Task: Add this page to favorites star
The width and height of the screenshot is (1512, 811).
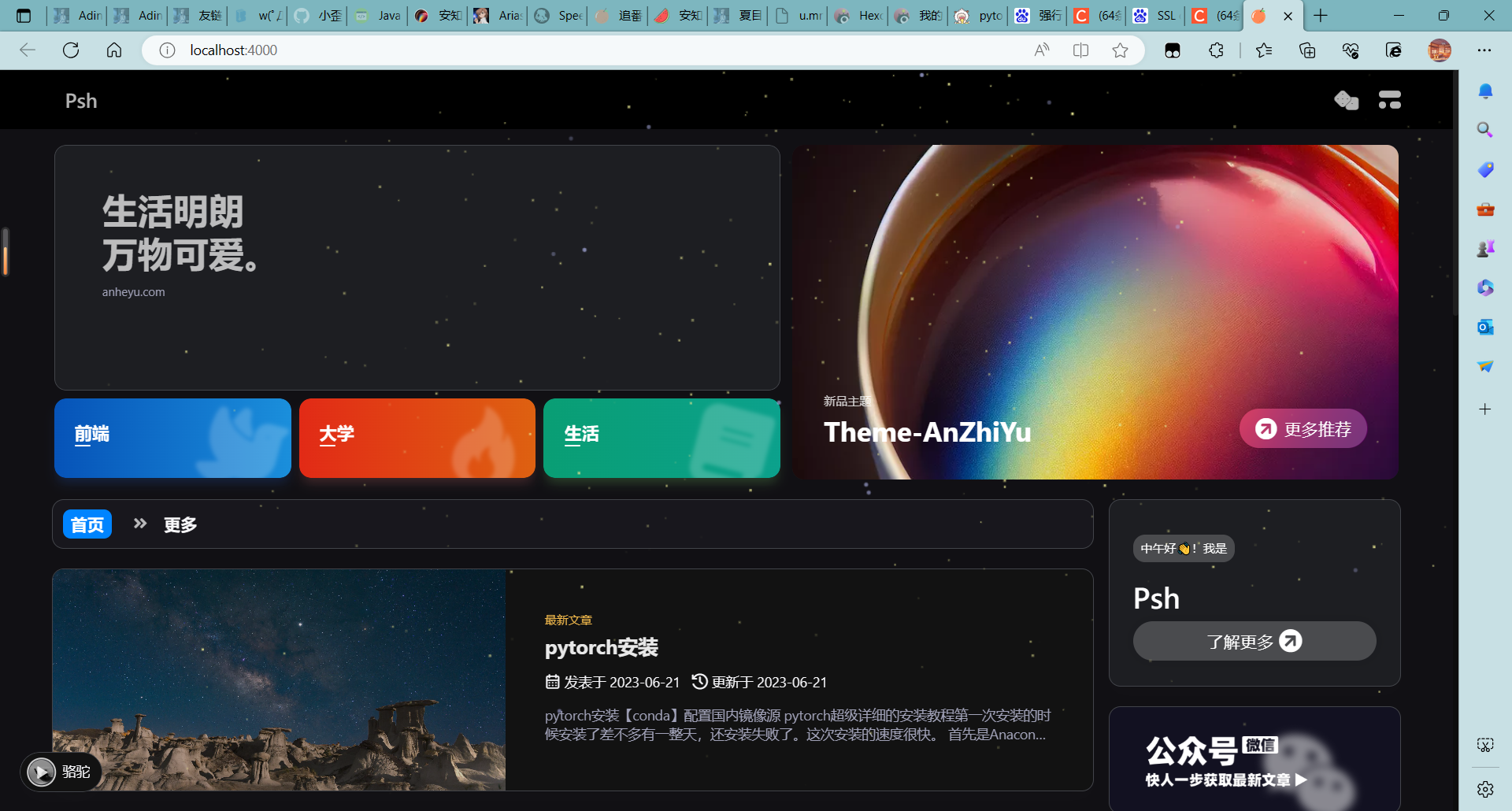Action: coord(1120,50)
